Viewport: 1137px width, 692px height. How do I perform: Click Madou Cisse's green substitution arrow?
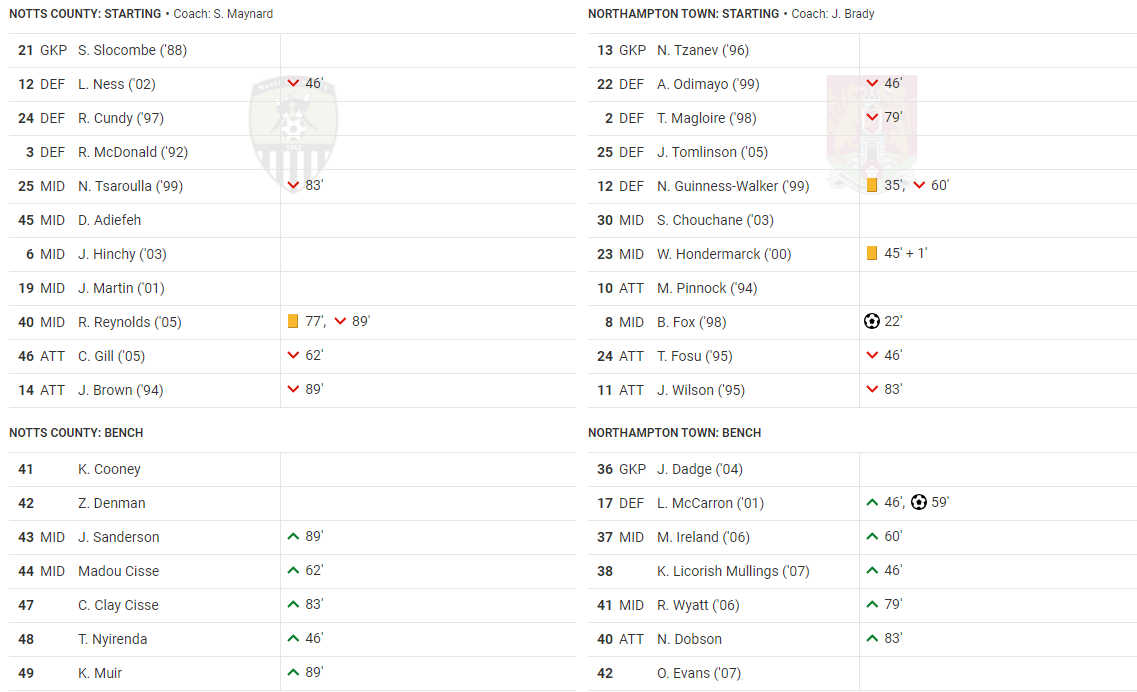pos(293,571)
